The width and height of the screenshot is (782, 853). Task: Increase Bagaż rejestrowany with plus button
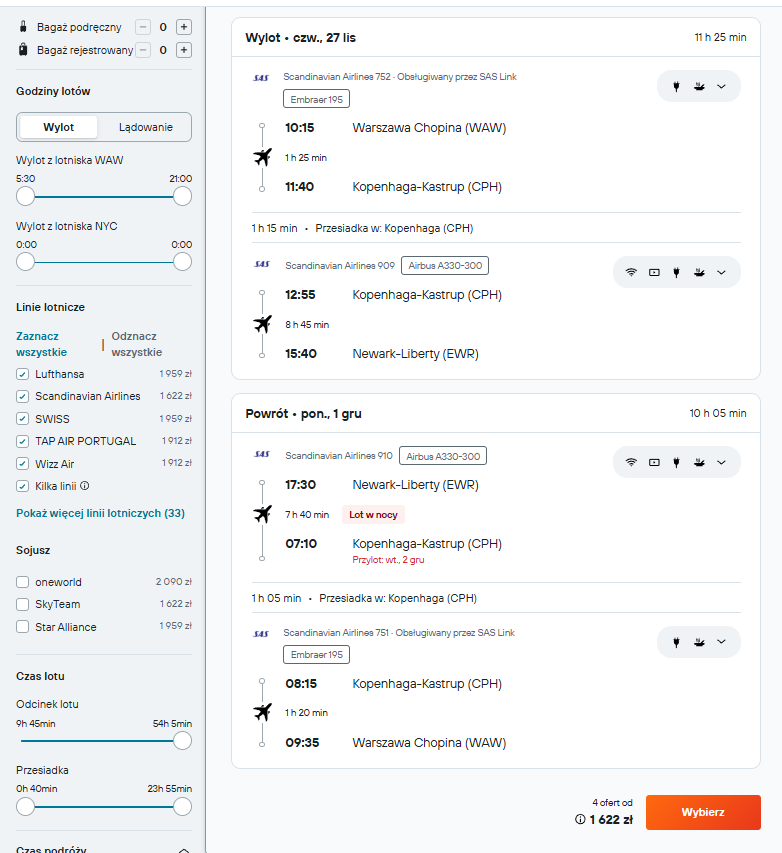pyautogui.click(x=184, y=51)
